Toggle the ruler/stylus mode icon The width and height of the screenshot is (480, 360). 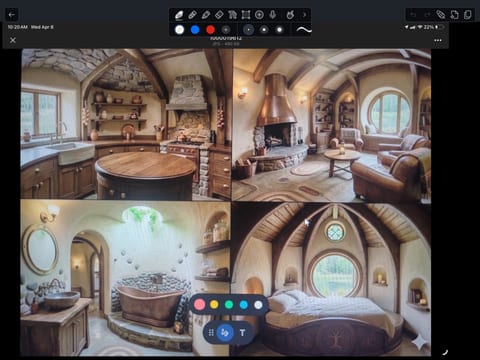point(441,15)
